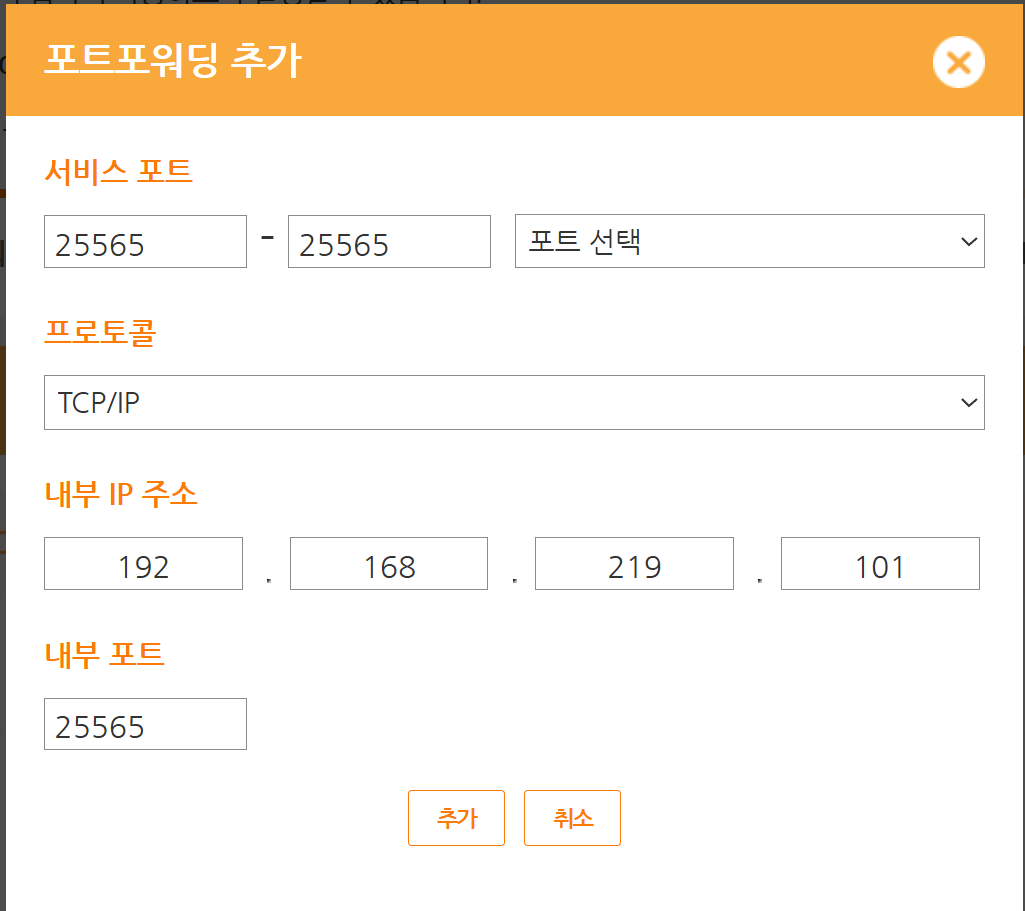
Task: Click the chevron arrow on 포트 선택
Action: pyautogui.click(x=967, y=241)
